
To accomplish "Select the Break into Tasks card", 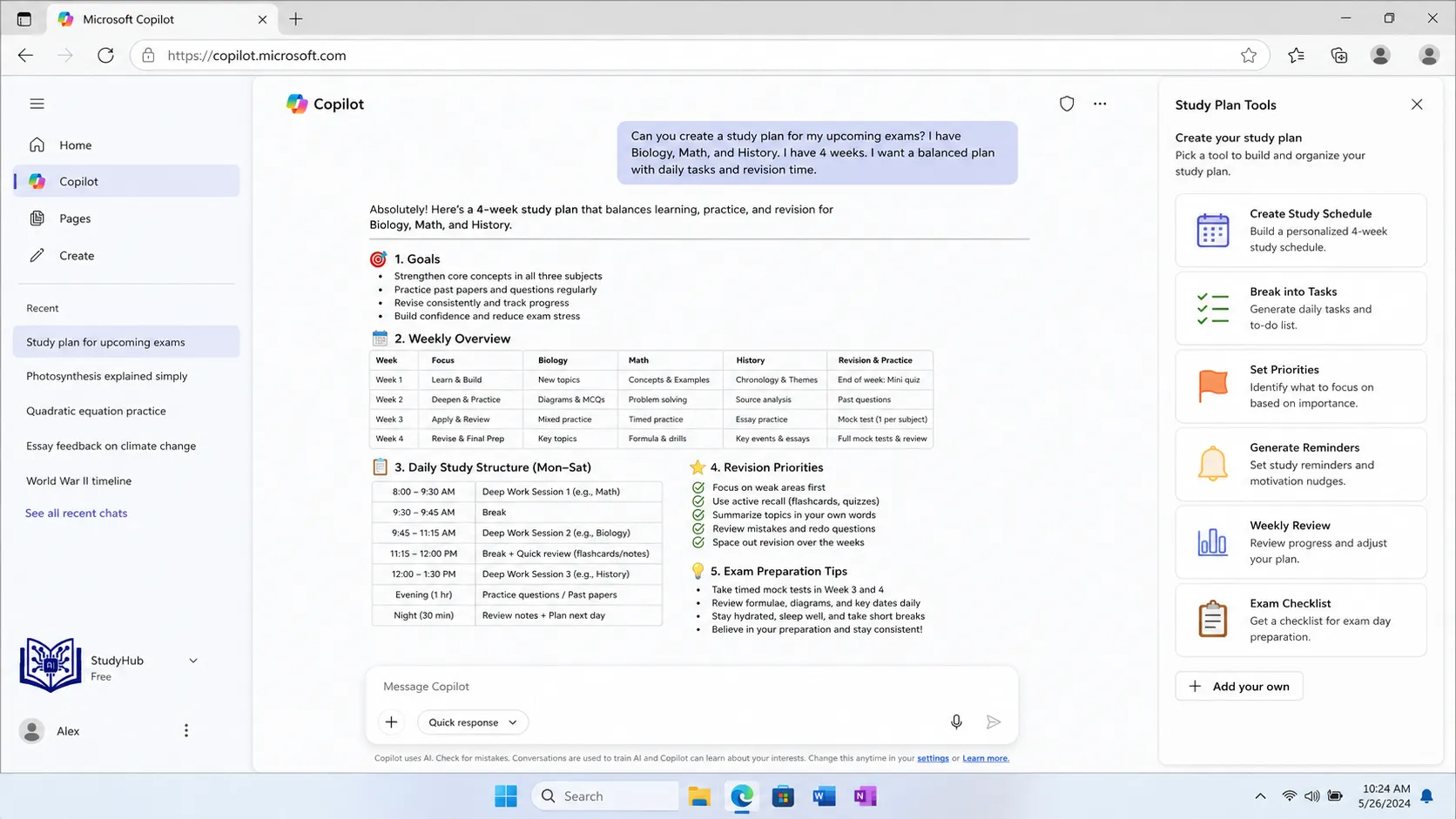I will (1300, 308).
